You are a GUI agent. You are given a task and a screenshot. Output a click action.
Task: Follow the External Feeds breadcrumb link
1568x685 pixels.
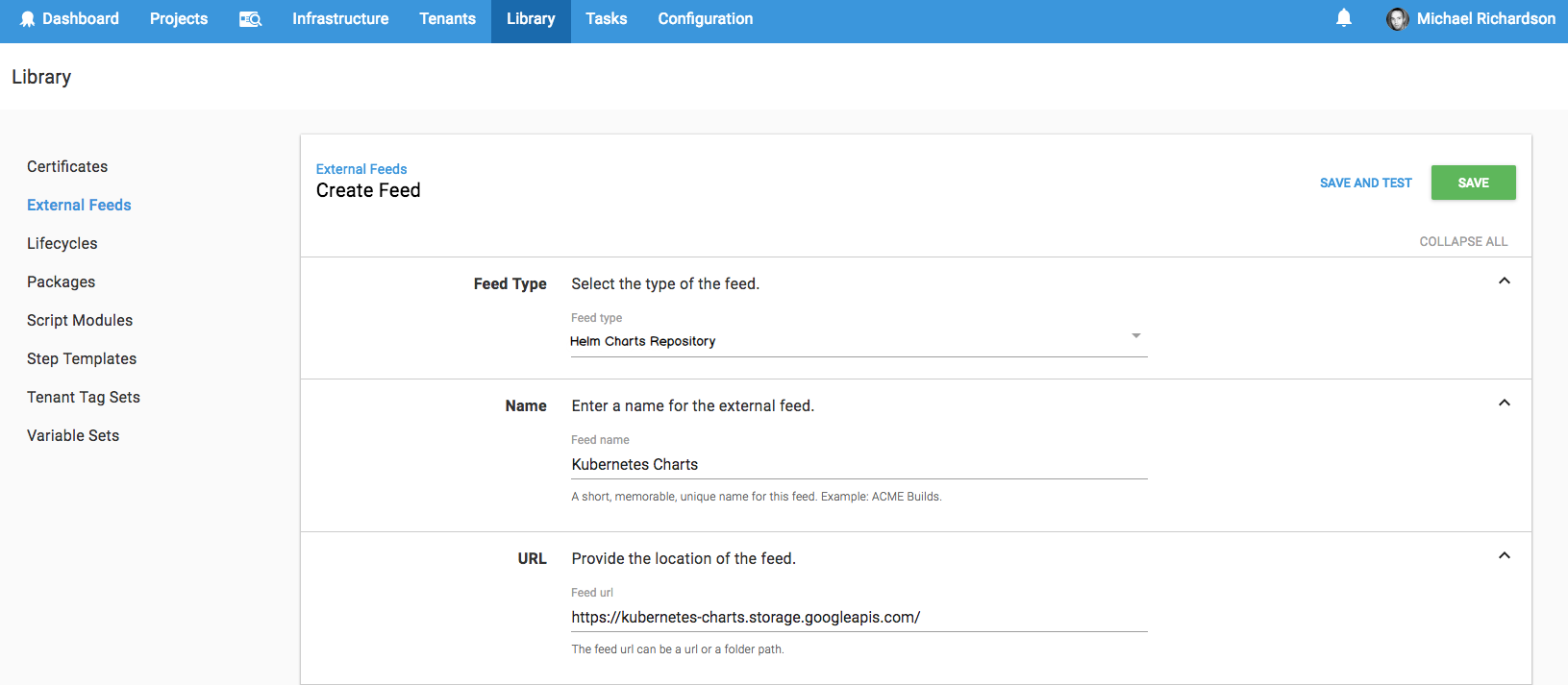361,169
